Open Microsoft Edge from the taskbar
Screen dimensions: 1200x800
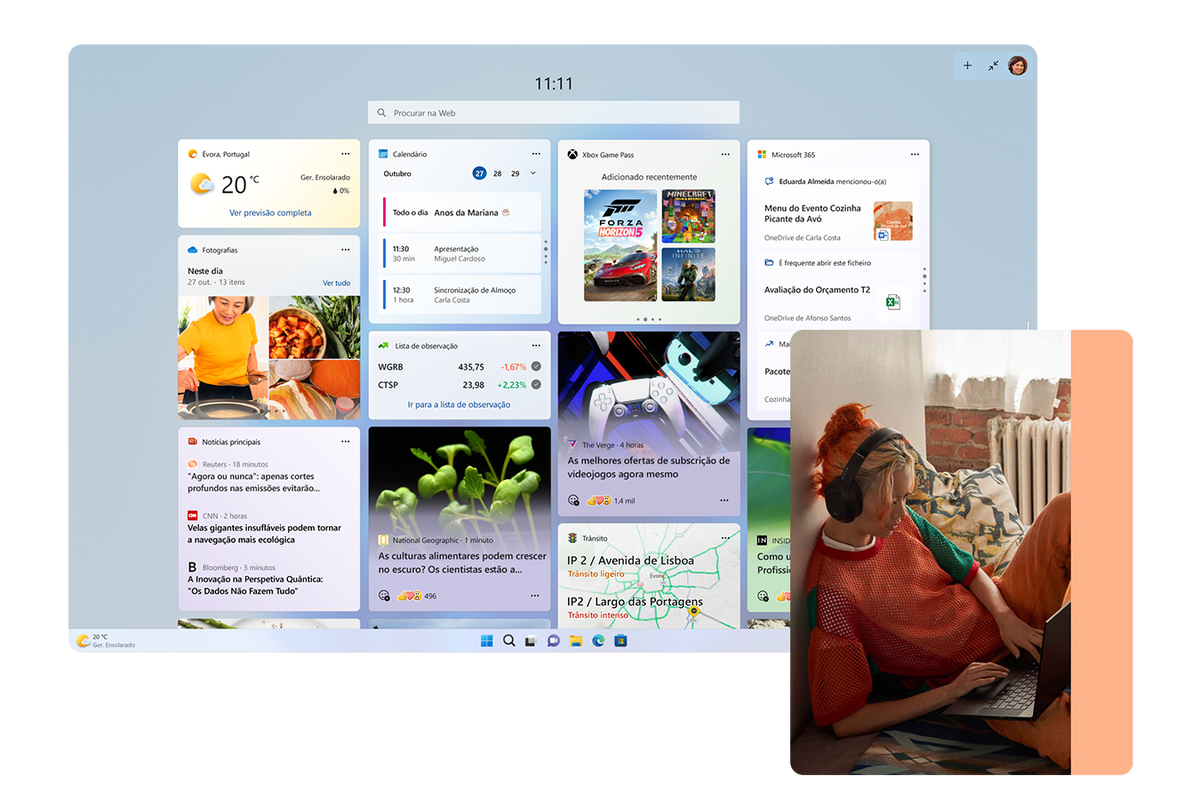click(x=598, y=641)
